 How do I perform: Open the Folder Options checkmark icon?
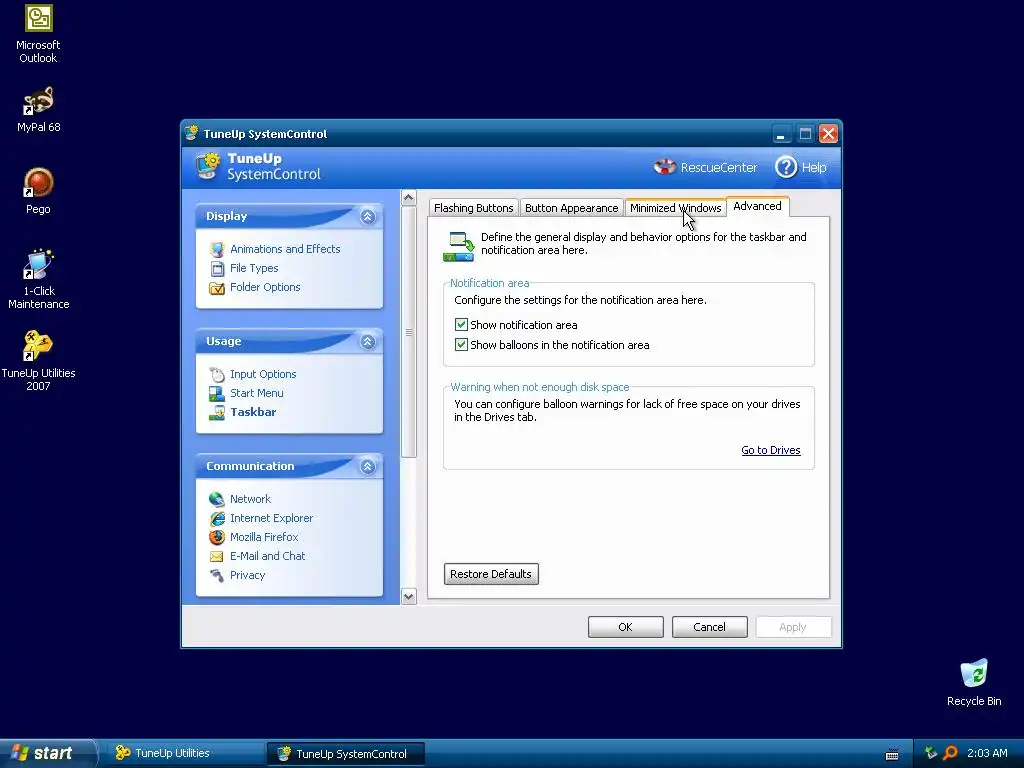tap(217, 287)
